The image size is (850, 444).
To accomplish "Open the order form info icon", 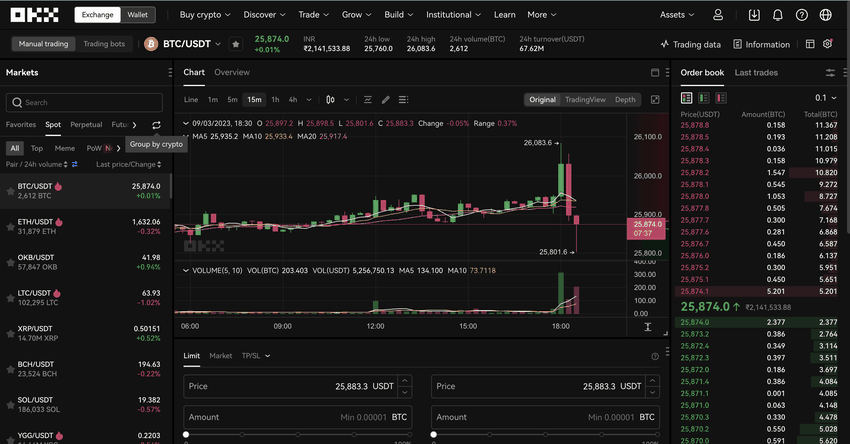I will click(655, 356).
